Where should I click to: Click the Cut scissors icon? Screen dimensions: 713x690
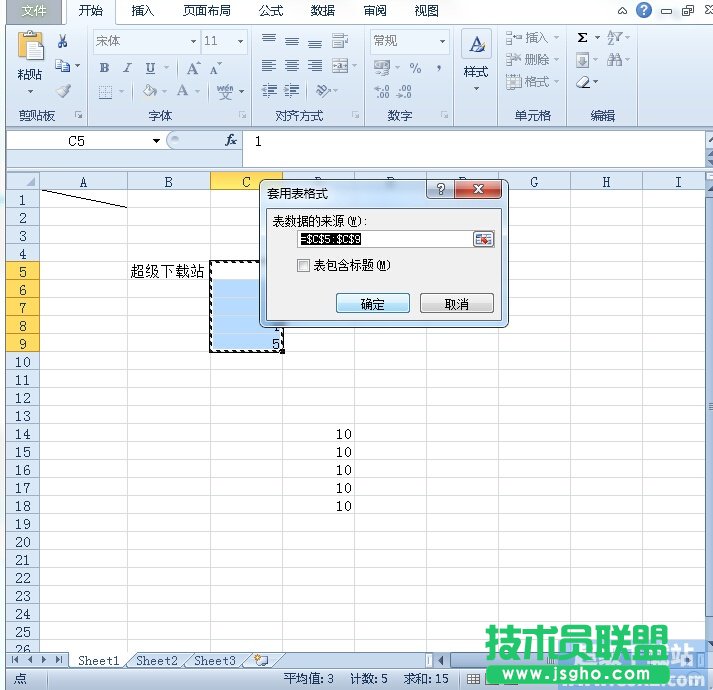coord(63,41)
